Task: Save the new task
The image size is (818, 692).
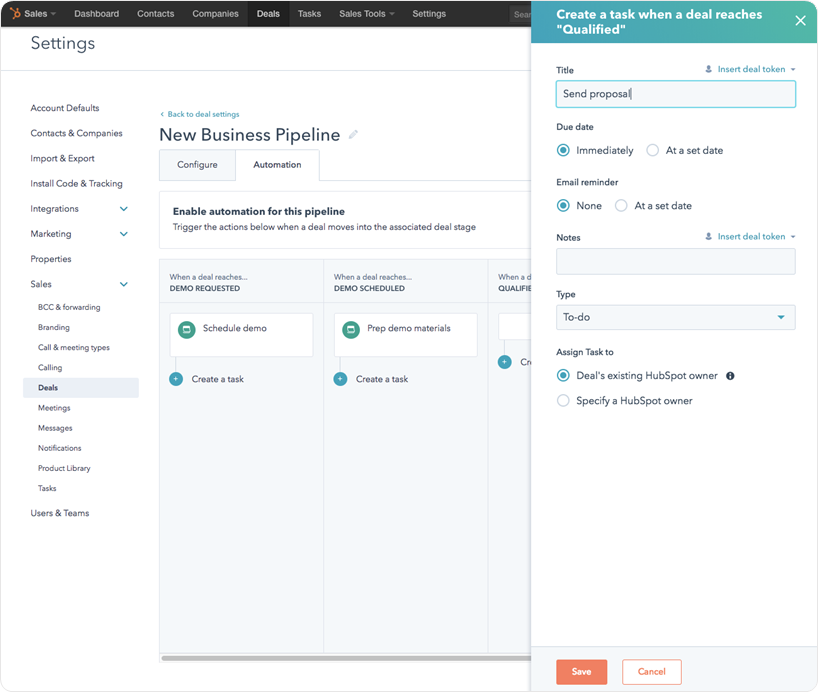Action: (x=581, y=672)
